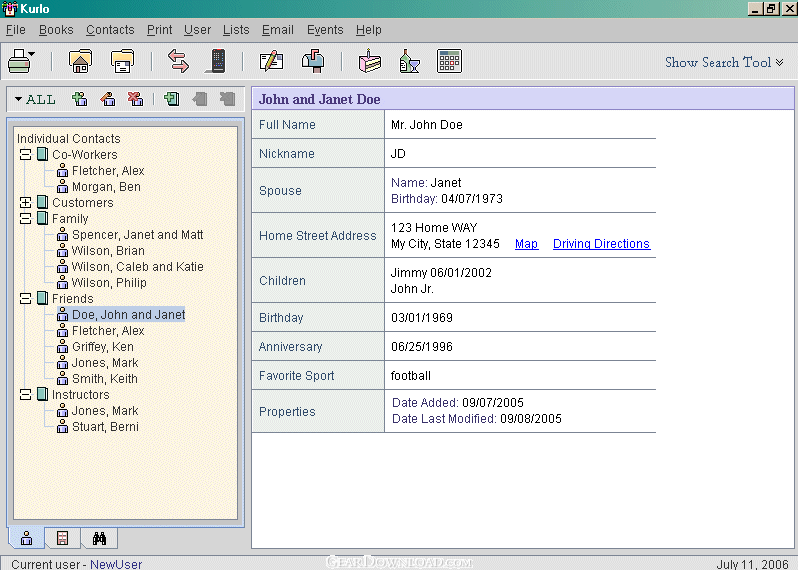This screenshot has width=798, height=570.
Task: Collapse the Friends book
Action: 25,299
